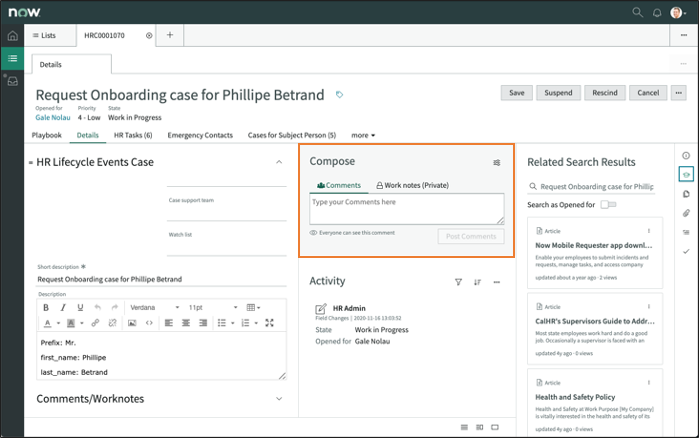Insert image in Description editor
Screen dimensions: 699x438
pos(132,323)
